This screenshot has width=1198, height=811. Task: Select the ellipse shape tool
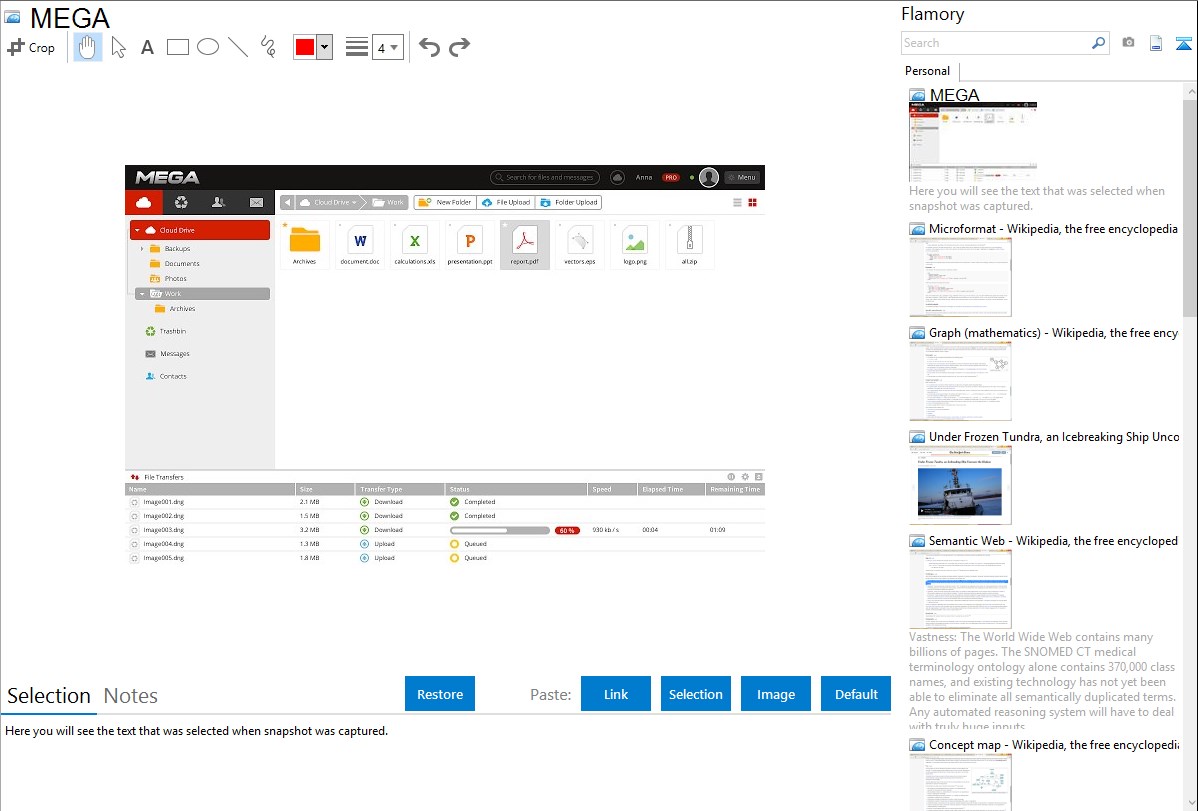click(x=208, y=47)
